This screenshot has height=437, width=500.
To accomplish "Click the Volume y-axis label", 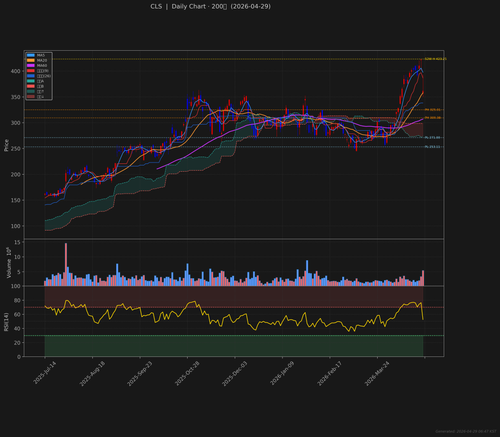I will pos(9,262).
